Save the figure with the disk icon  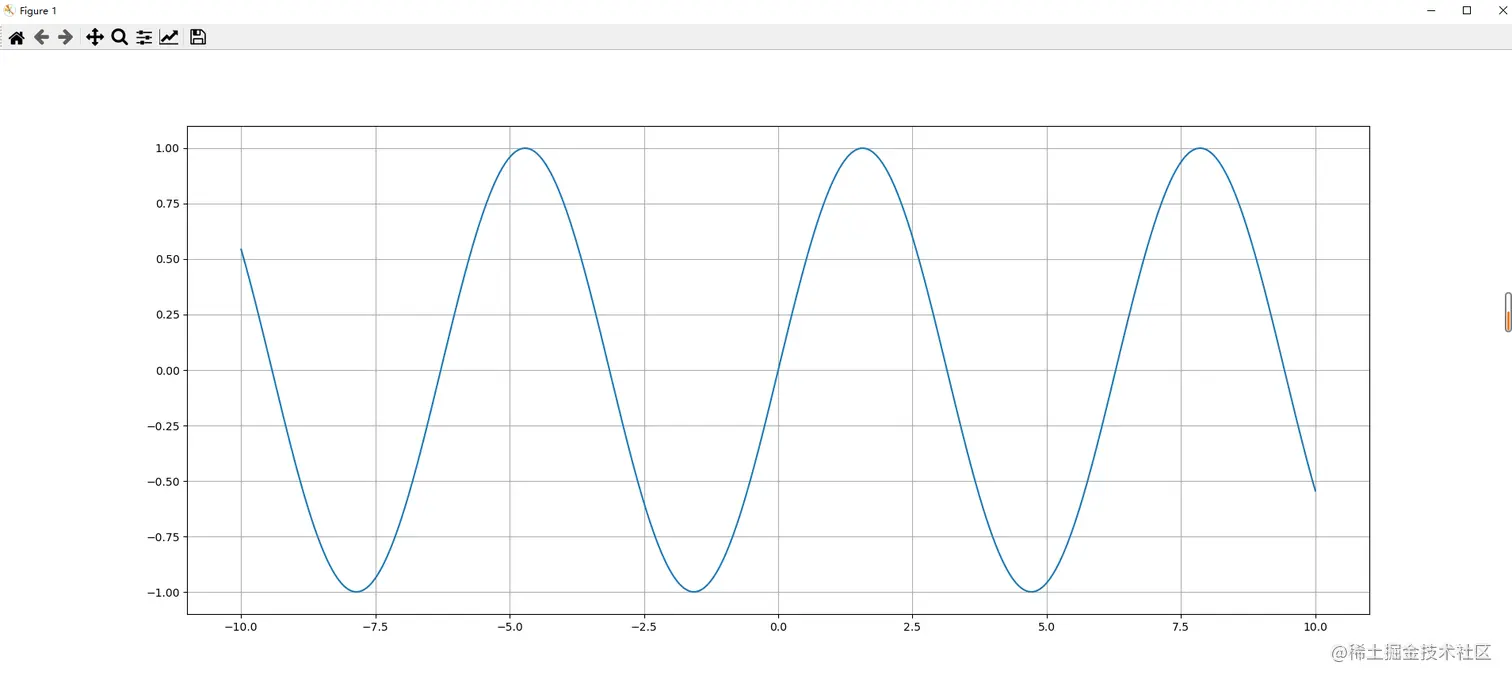198,37
